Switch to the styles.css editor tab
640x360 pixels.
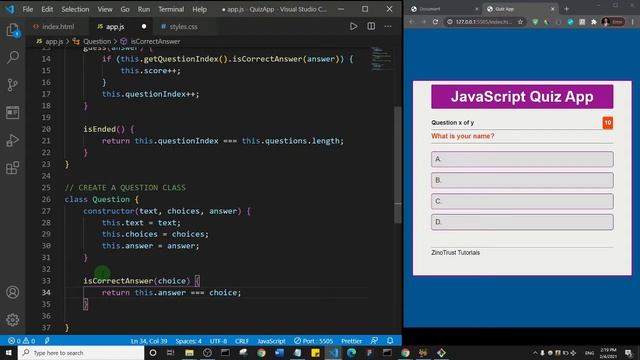183,27
